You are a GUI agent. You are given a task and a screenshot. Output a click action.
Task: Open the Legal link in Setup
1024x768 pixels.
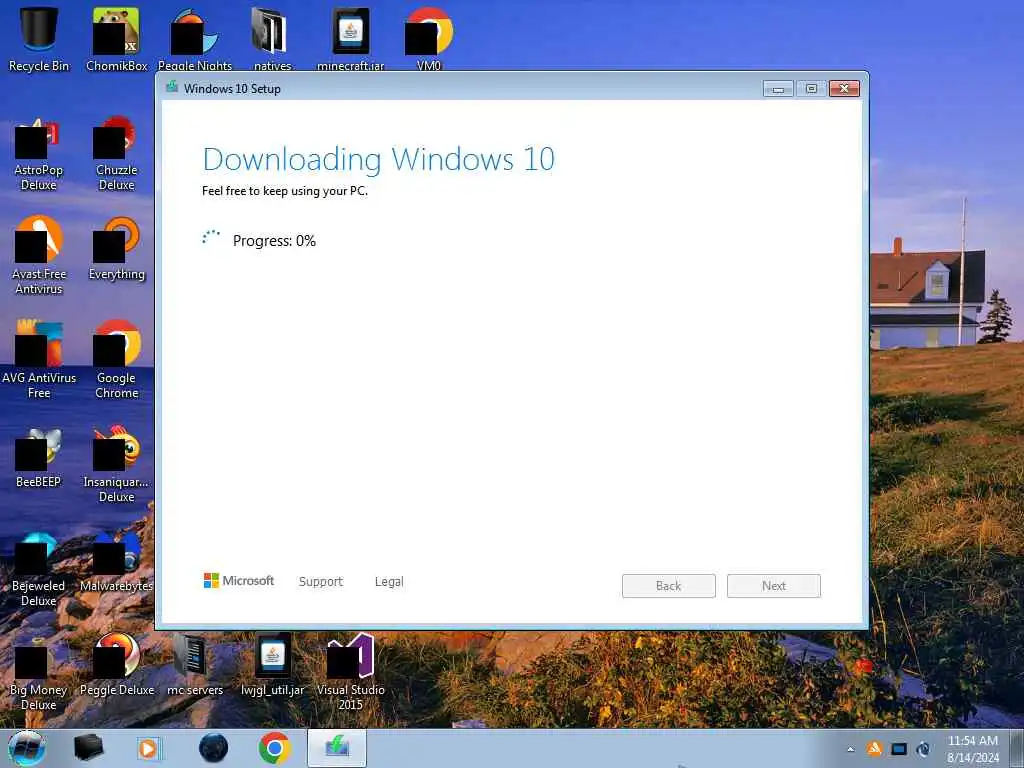pos(389,581)
